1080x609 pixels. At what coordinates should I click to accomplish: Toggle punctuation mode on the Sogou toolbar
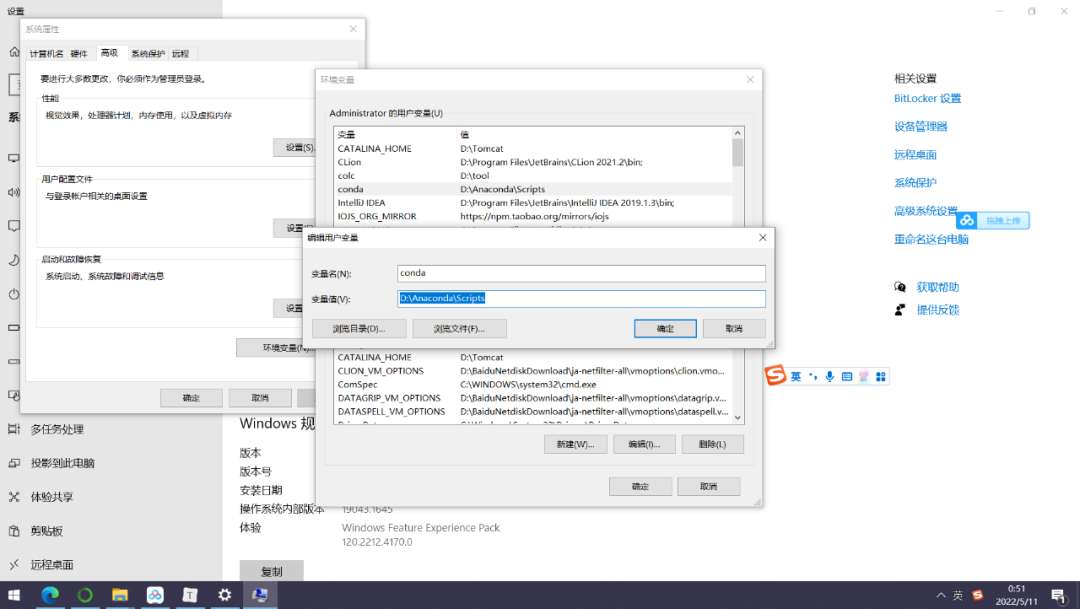tap(813, 377)
